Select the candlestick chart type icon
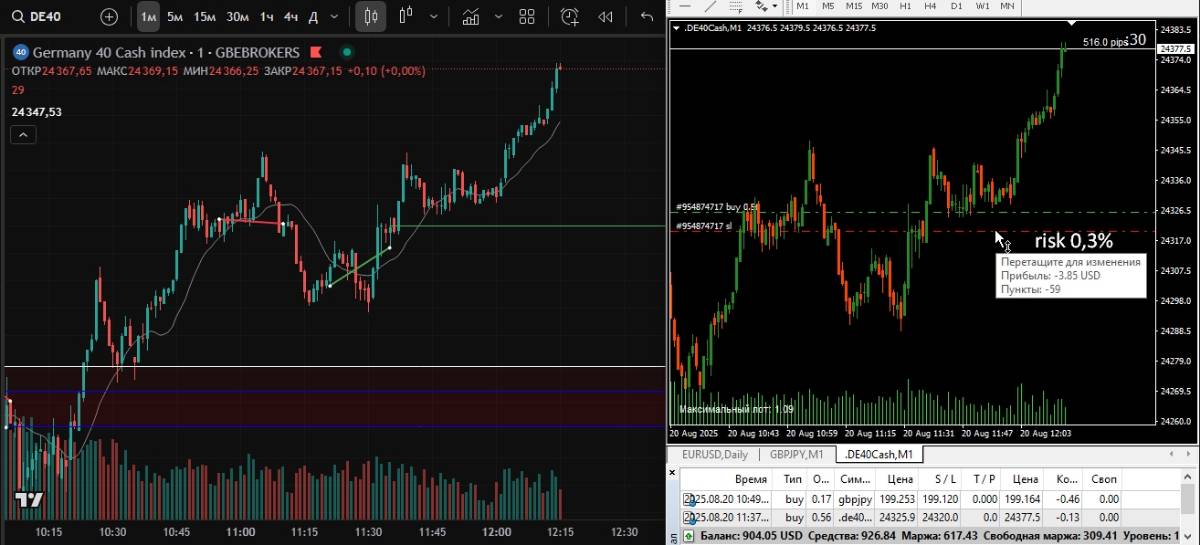 [x=371, y=16]
